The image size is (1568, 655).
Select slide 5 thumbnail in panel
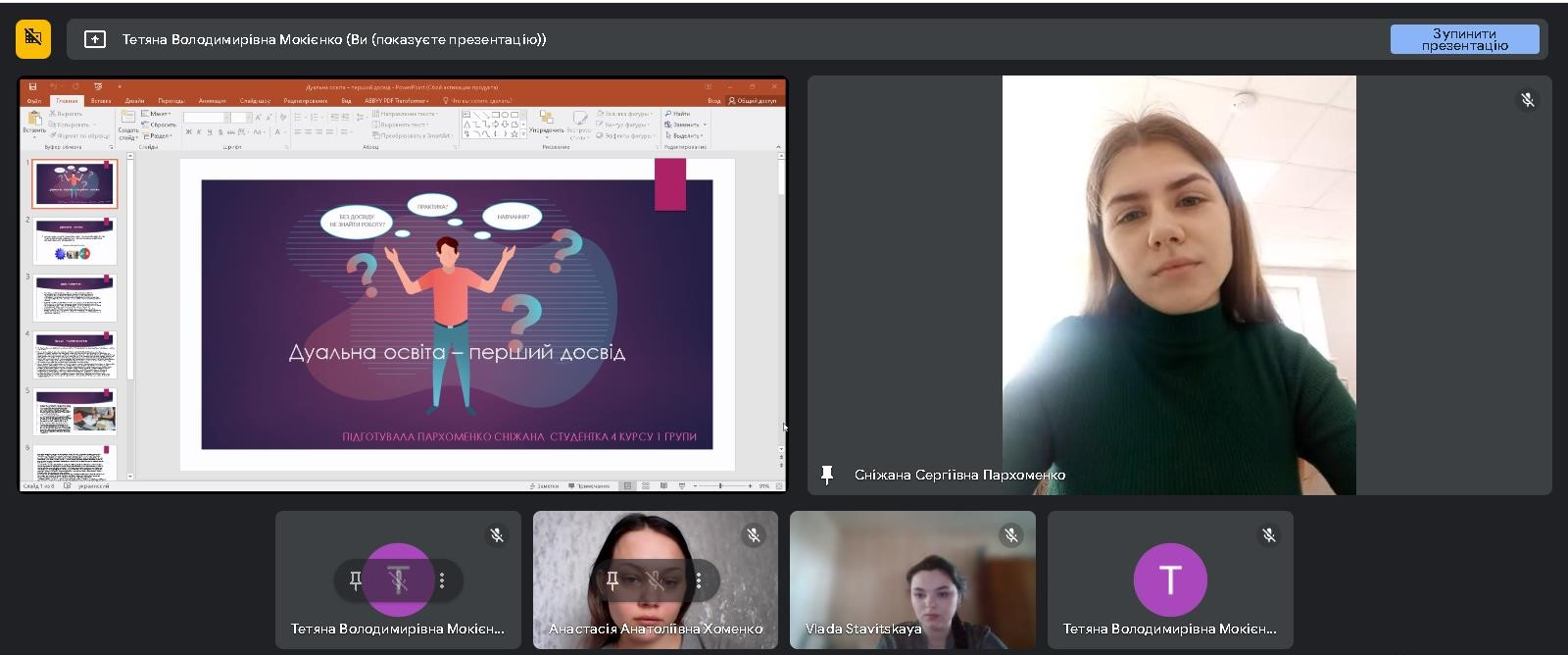(x=75, y=412)
